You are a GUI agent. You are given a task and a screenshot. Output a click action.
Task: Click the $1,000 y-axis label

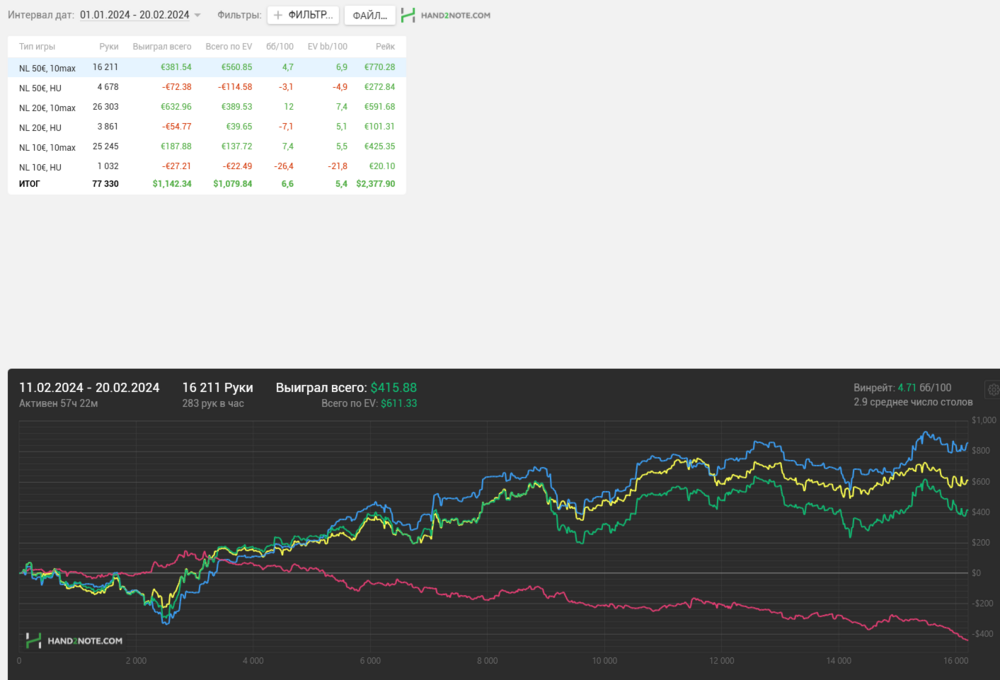pos(983,420)
